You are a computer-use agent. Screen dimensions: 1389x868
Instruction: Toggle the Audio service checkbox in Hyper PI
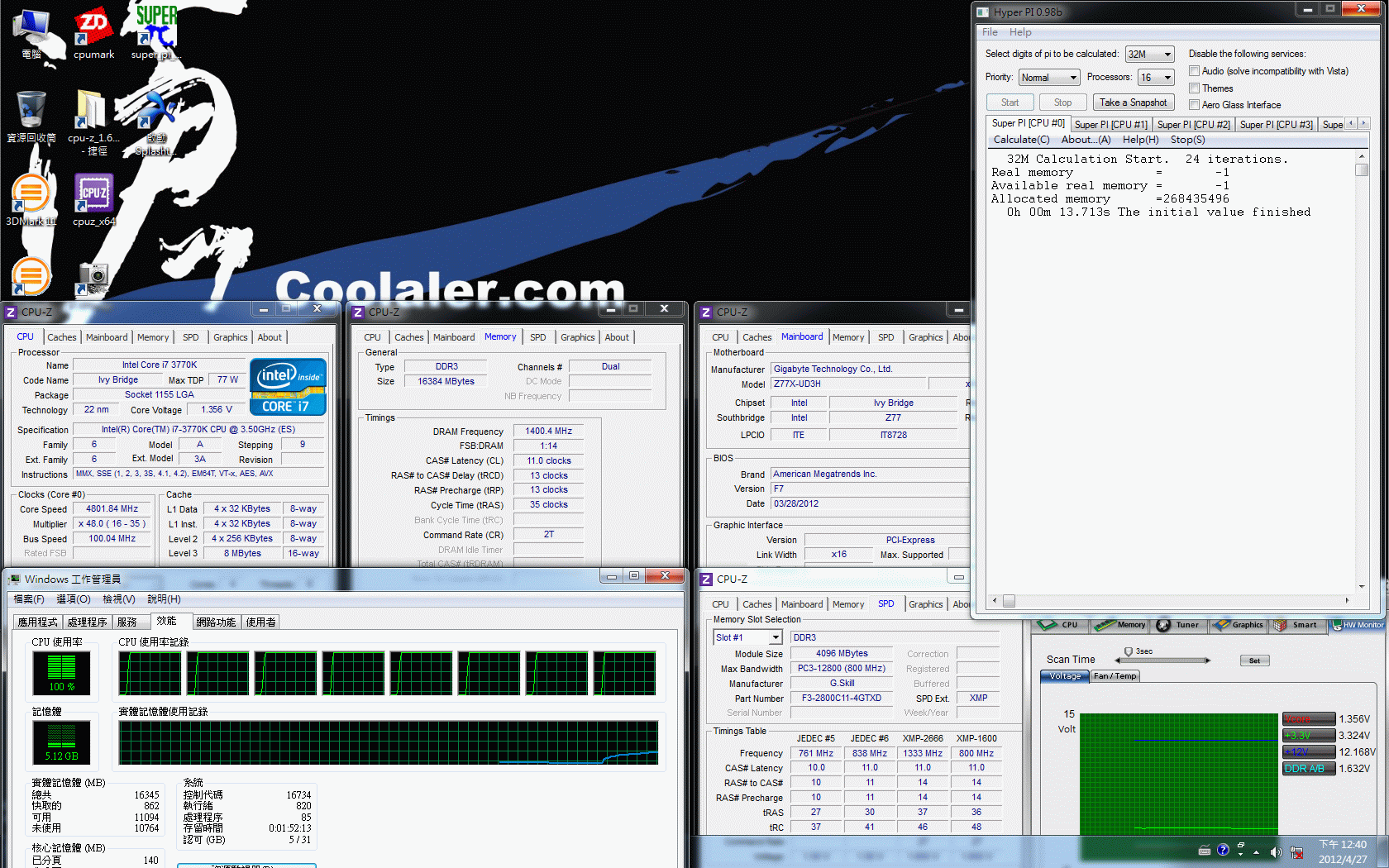pyautogui.click(x=1194, y=71)
